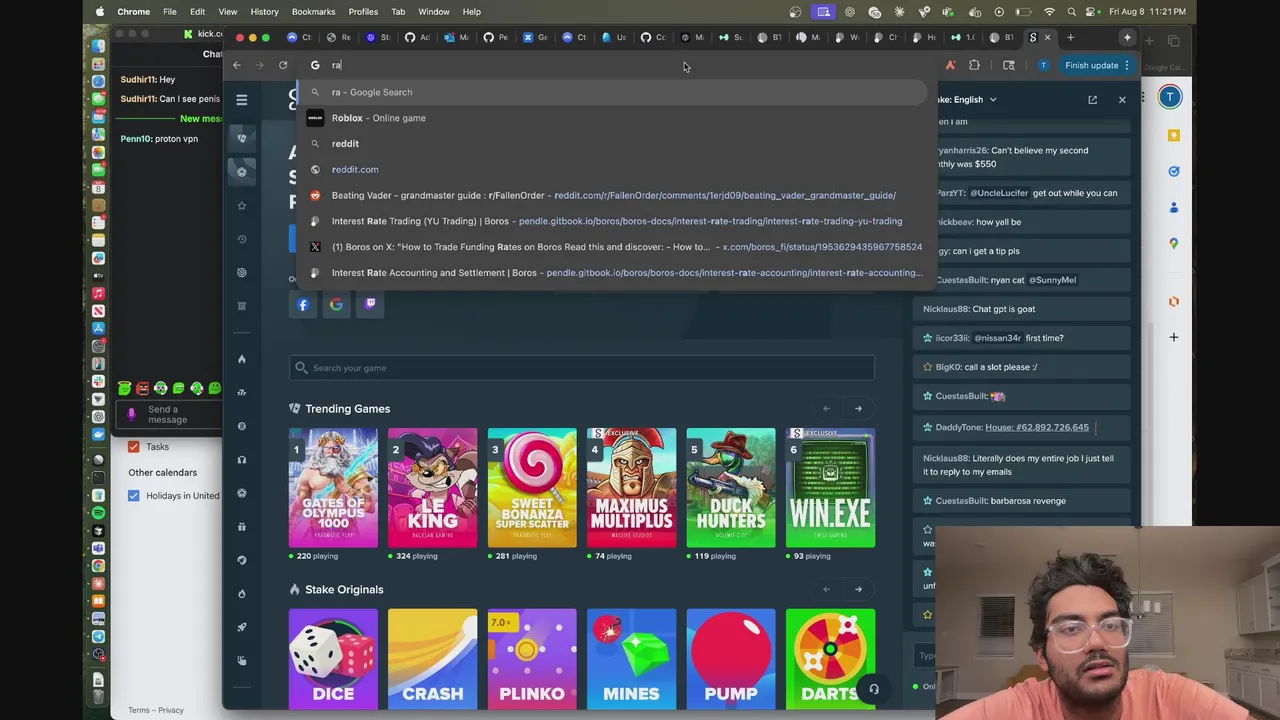Open the Profiles menu in the menu bar
The width and height of the screenshot is (1280, 720).
pos(363,12)
